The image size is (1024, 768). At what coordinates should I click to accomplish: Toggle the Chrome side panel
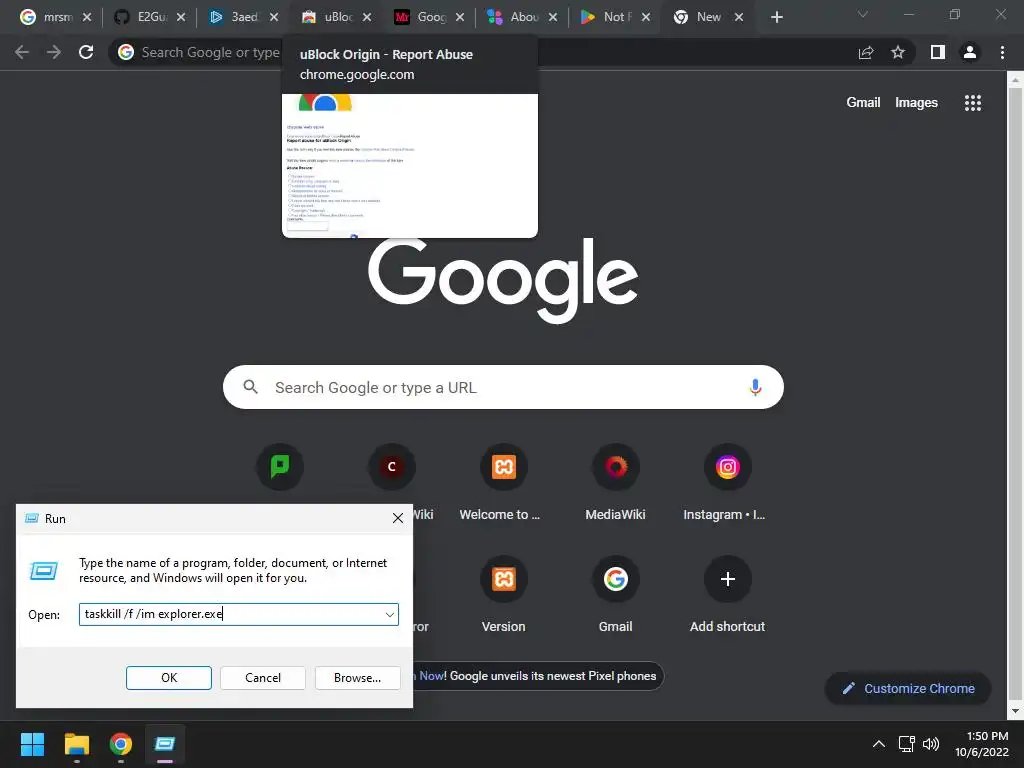(938, 52)
